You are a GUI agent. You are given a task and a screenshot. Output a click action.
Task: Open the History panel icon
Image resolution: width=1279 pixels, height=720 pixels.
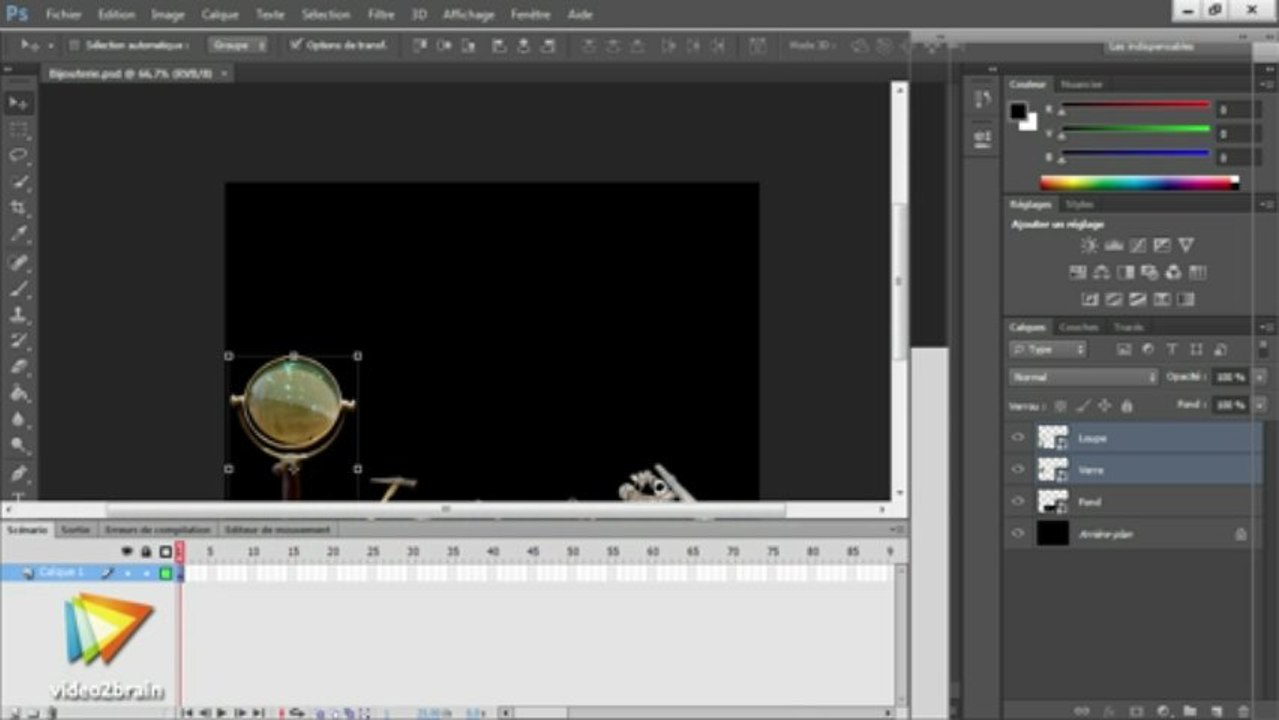point(982,99)
